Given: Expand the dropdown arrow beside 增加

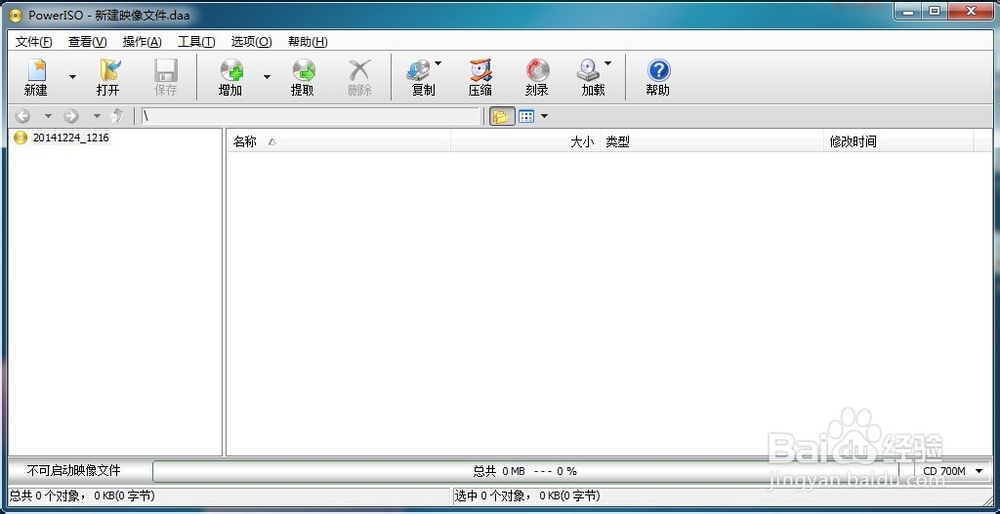Looking at the screenshot, I should (x=267, y=77).
